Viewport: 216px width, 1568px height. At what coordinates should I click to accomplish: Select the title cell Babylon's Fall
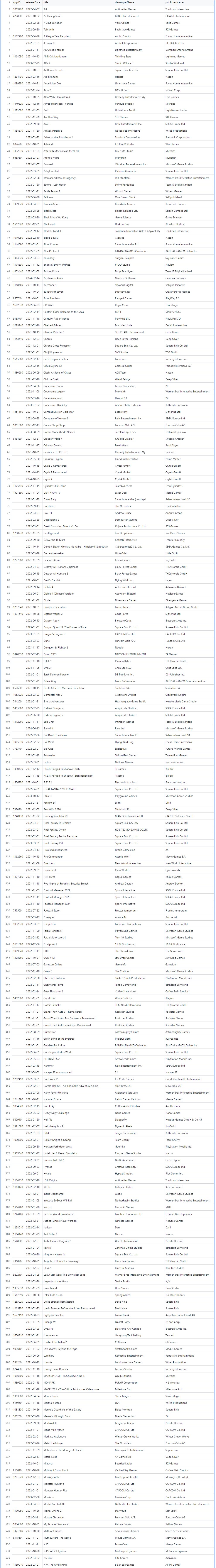coord(78,171)
